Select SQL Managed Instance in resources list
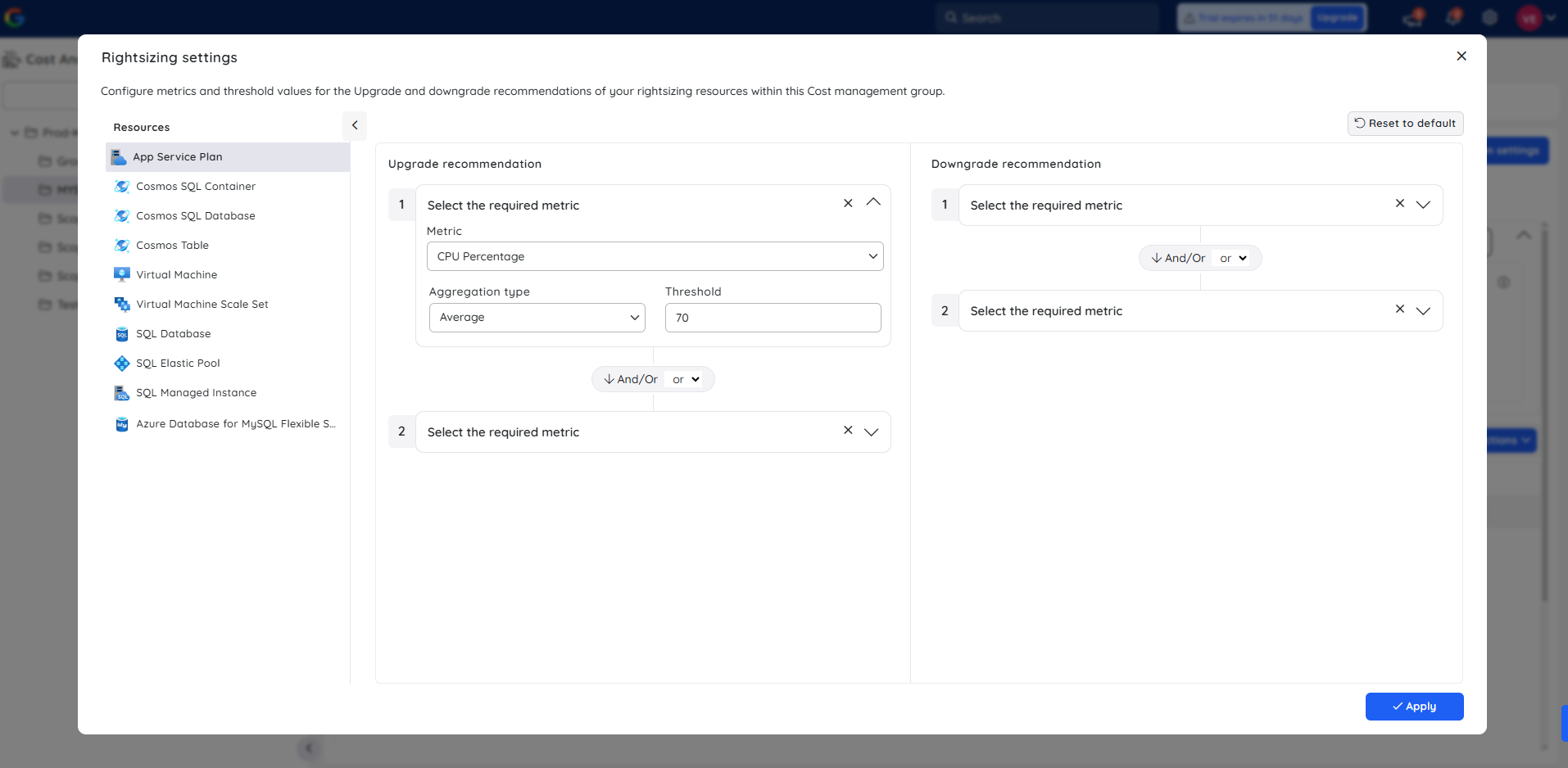This screenshot has height=768, width=1568. coord(228,393)
